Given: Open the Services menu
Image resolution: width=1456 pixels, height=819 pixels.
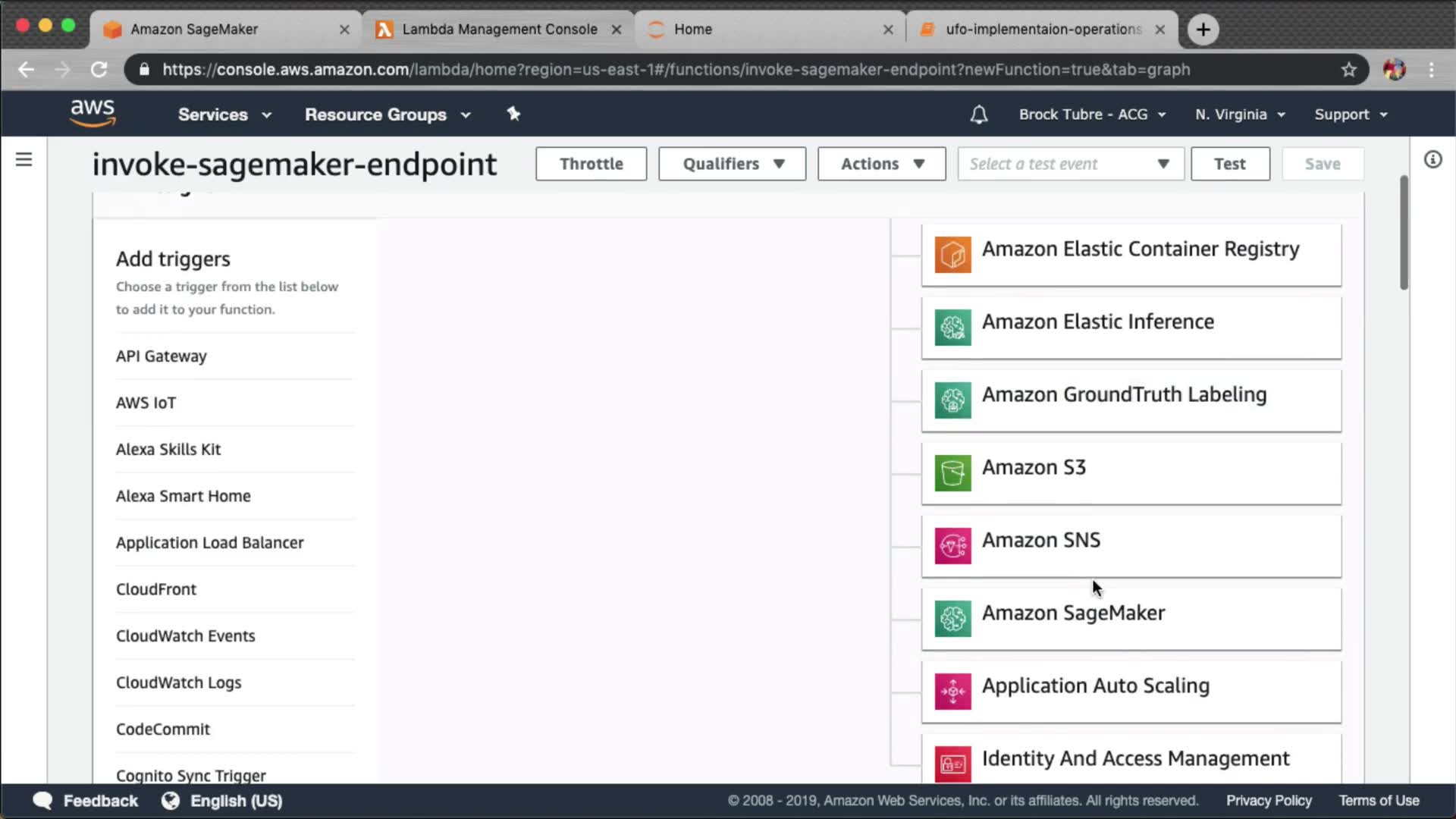Looking at the screenshot, I should click(224, 115).
